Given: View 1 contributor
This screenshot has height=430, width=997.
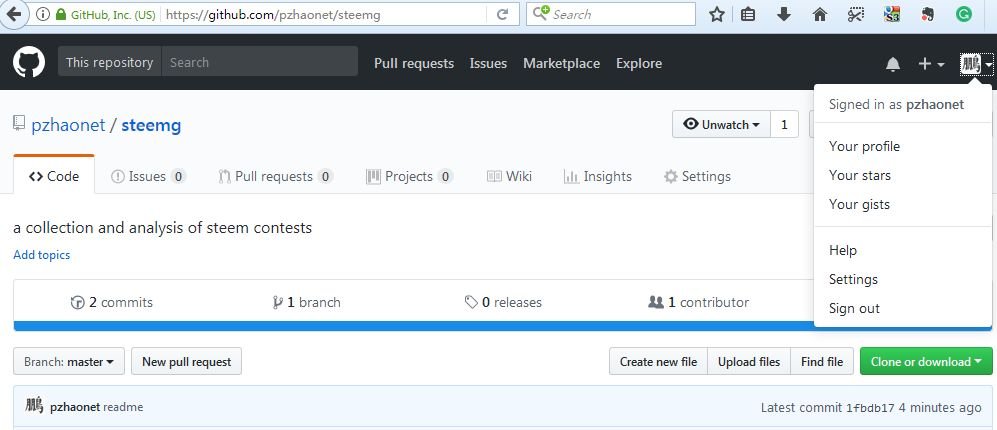Looking at the screenshot, I should [x=698, y=302].
